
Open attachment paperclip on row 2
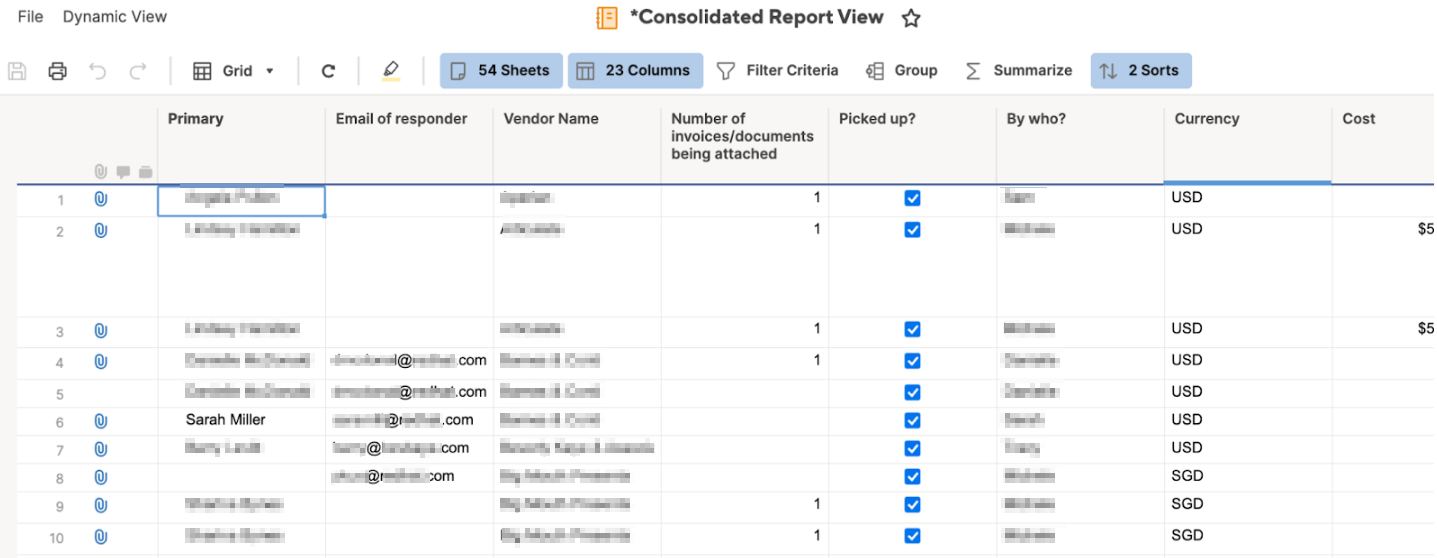(x=100, y=231)
